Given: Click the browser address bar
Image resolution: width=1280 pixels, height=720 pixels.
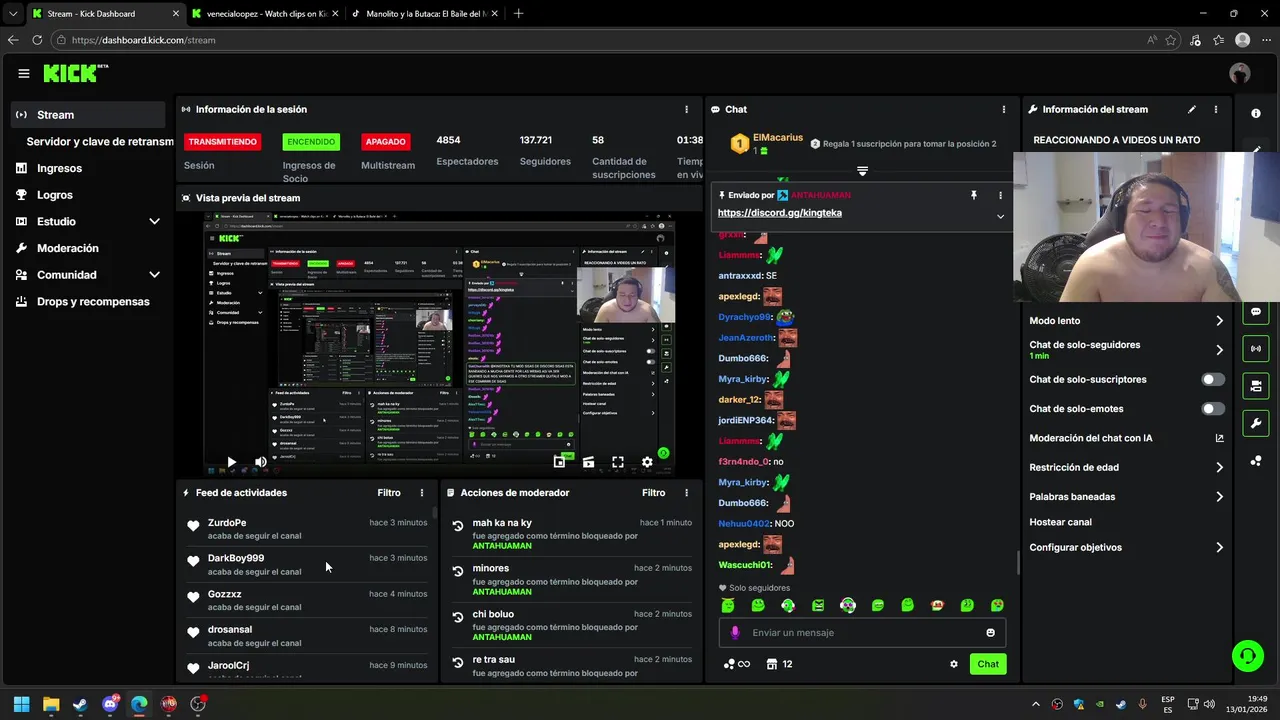Looking at the screenshot, I should click(600, 40).
